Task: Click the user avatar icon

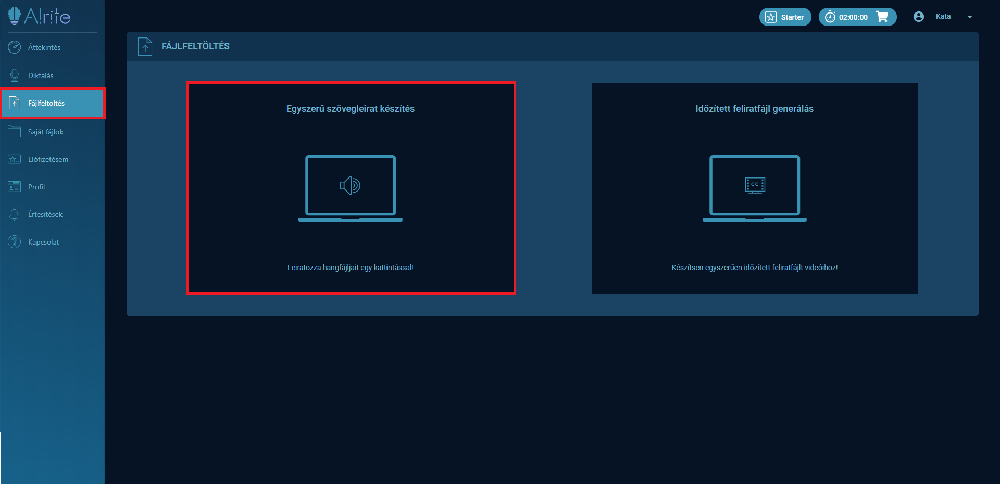Action: 918,17
